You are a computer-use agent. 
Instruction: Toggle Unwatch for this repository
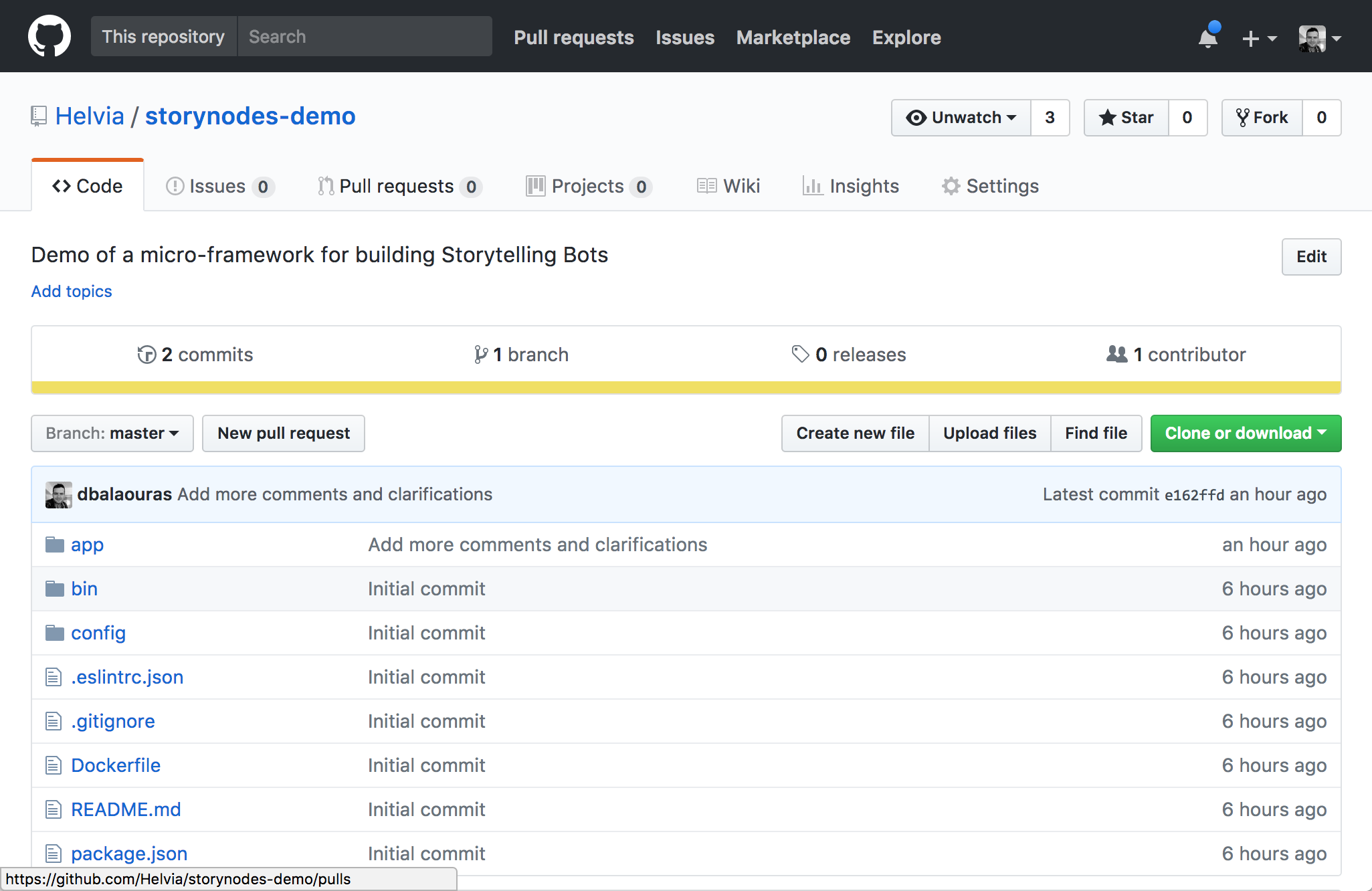[x=961, y=118]
